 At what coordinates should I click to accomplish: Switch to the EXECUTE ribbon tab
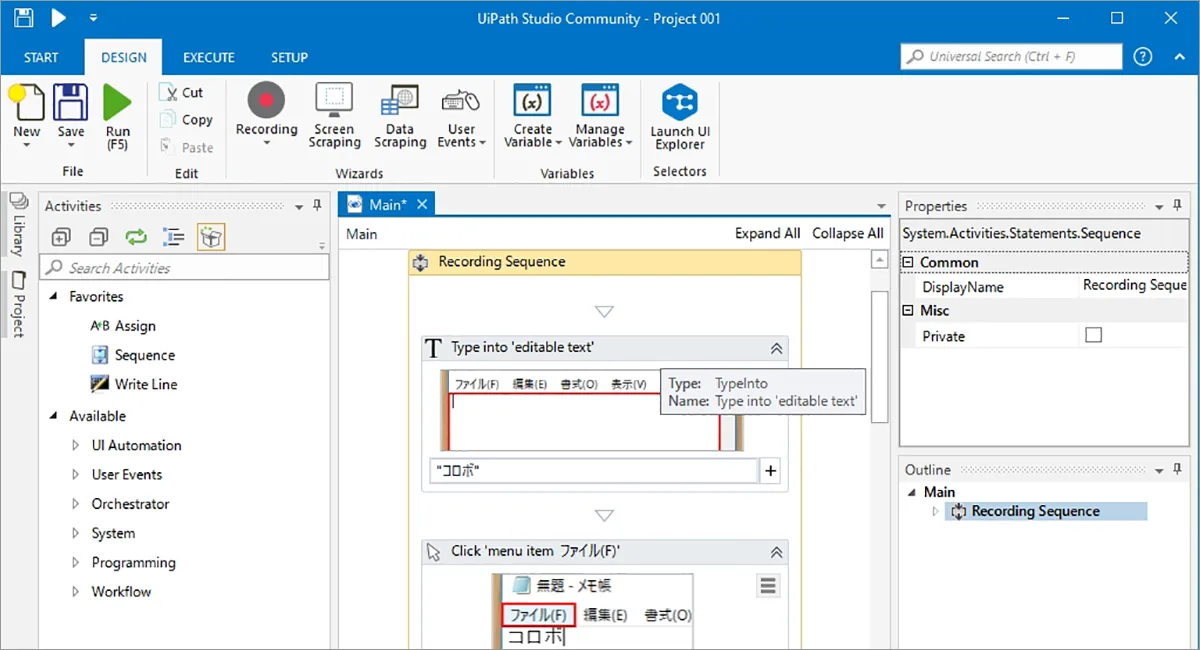point(209,57)
